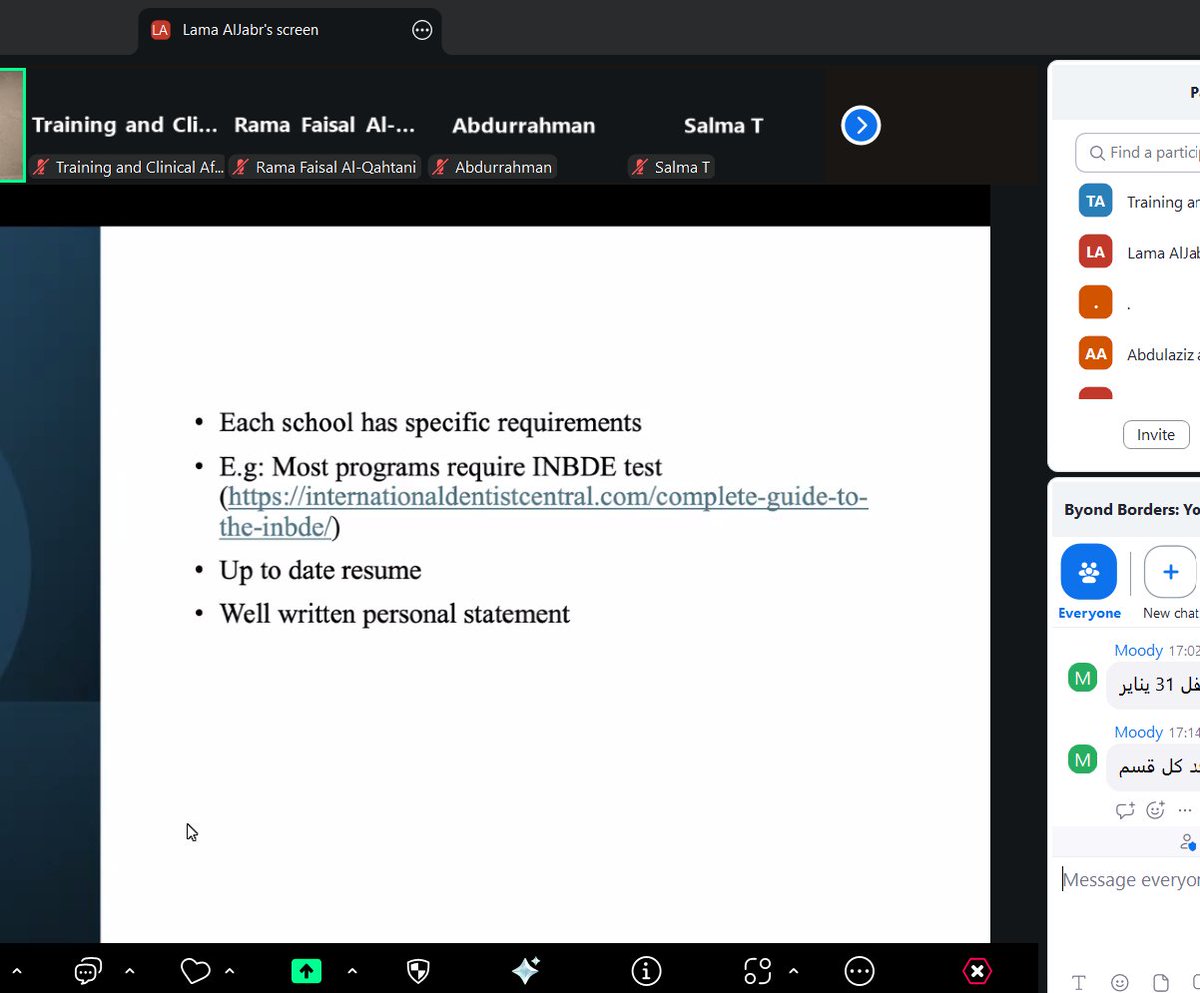Image resolution: width=1200 pixels, height=993 pixels.
Task: Expand the screen capture options arrow
Action: (x=793, y=971)
